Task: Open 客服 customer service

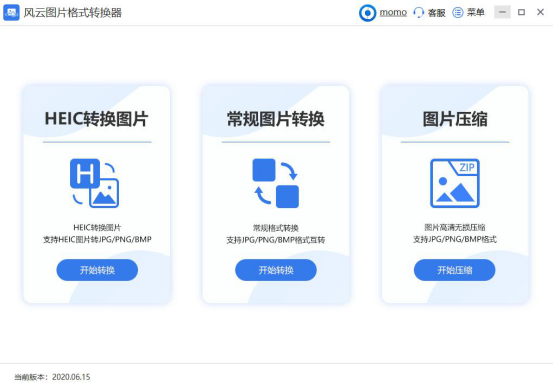Action: (x=436, y=13)
